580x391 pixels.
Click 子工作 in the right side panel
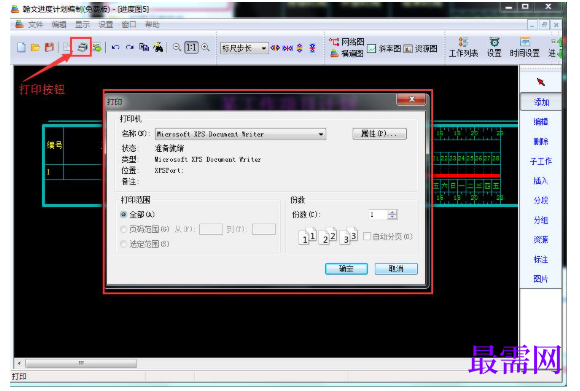[x=541, y=161]
